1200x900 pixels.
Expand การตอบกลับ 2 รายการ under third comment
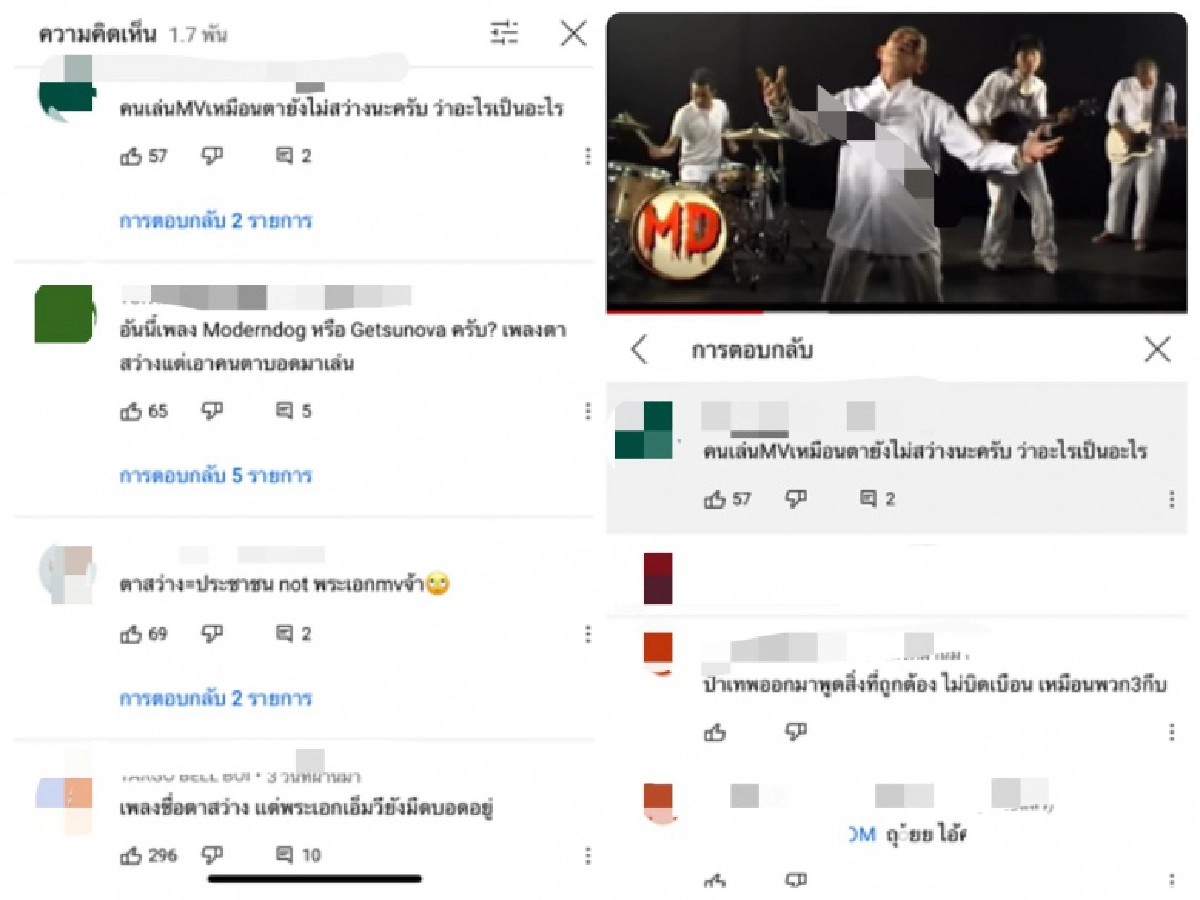216,698
